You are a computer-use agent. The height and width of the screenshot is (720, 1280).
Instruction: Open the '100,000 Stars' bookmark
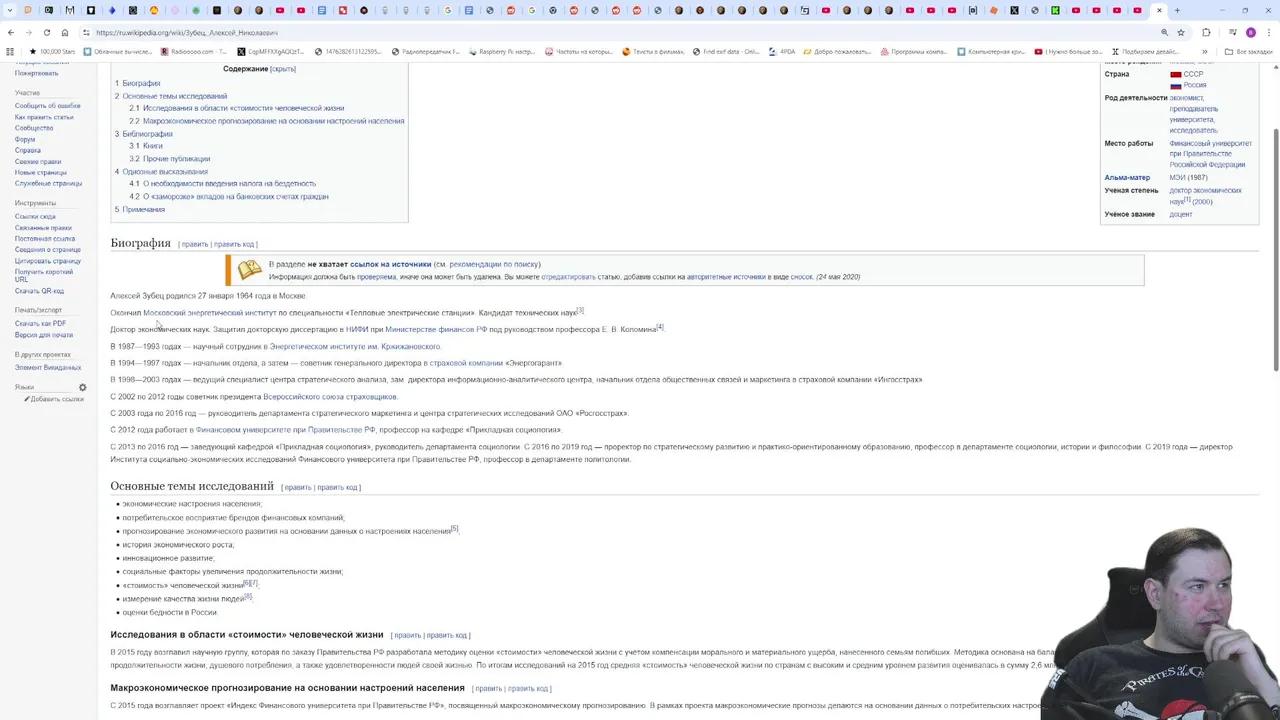[52, 51]
